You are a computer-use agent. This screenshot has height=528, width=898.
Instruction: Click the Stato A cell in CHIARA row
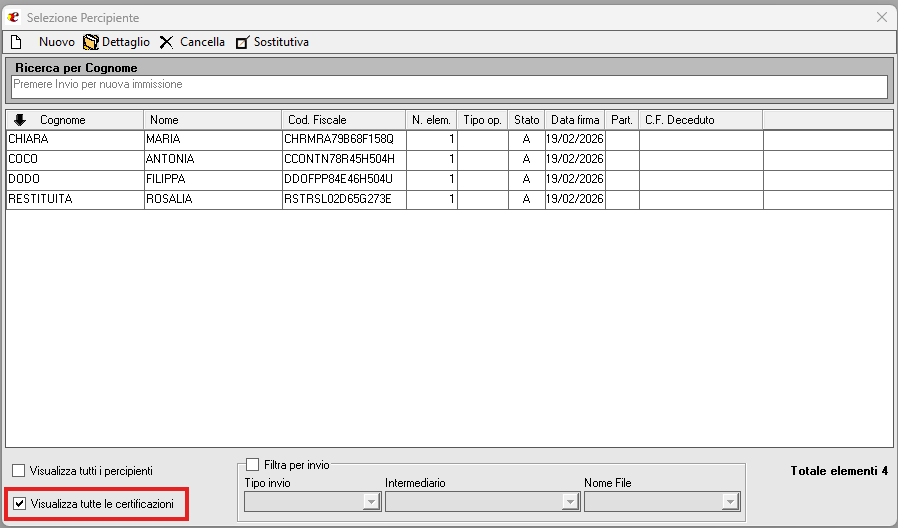[x=526, y=139]
